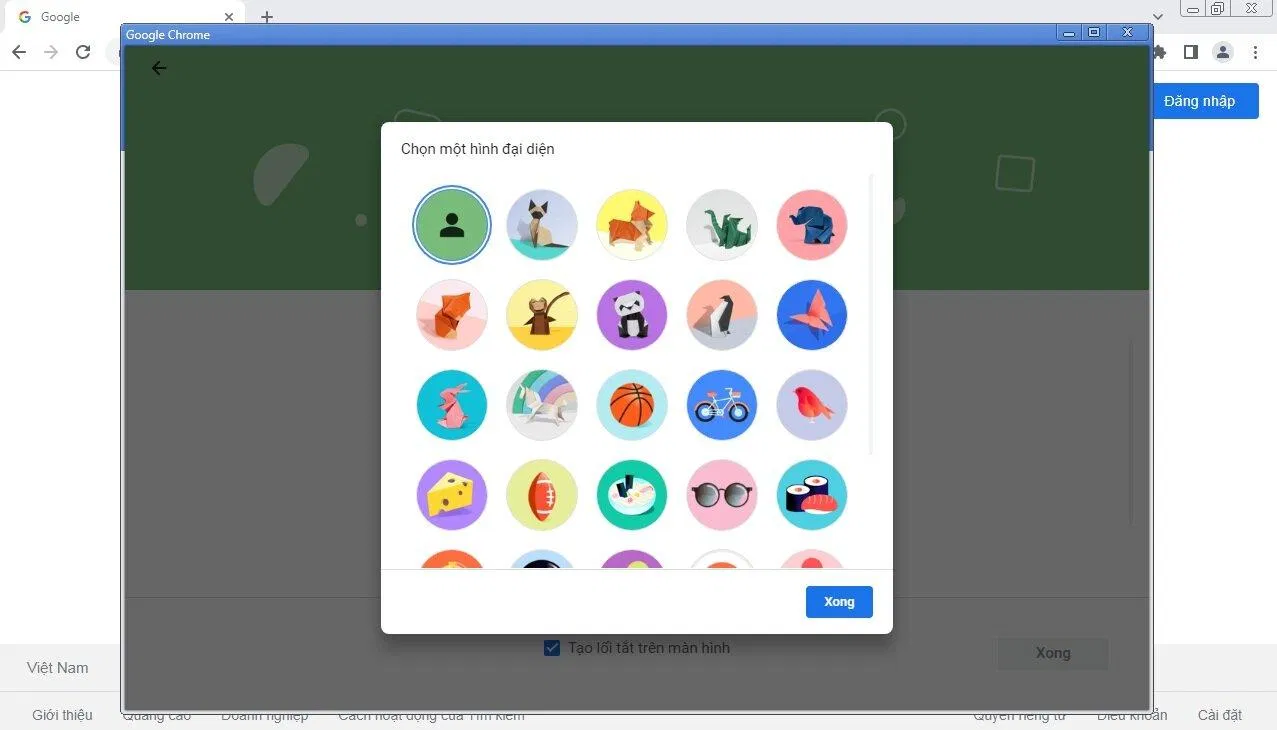
Task: Select the cheese wedge avatar
Action: click(452, 495)
